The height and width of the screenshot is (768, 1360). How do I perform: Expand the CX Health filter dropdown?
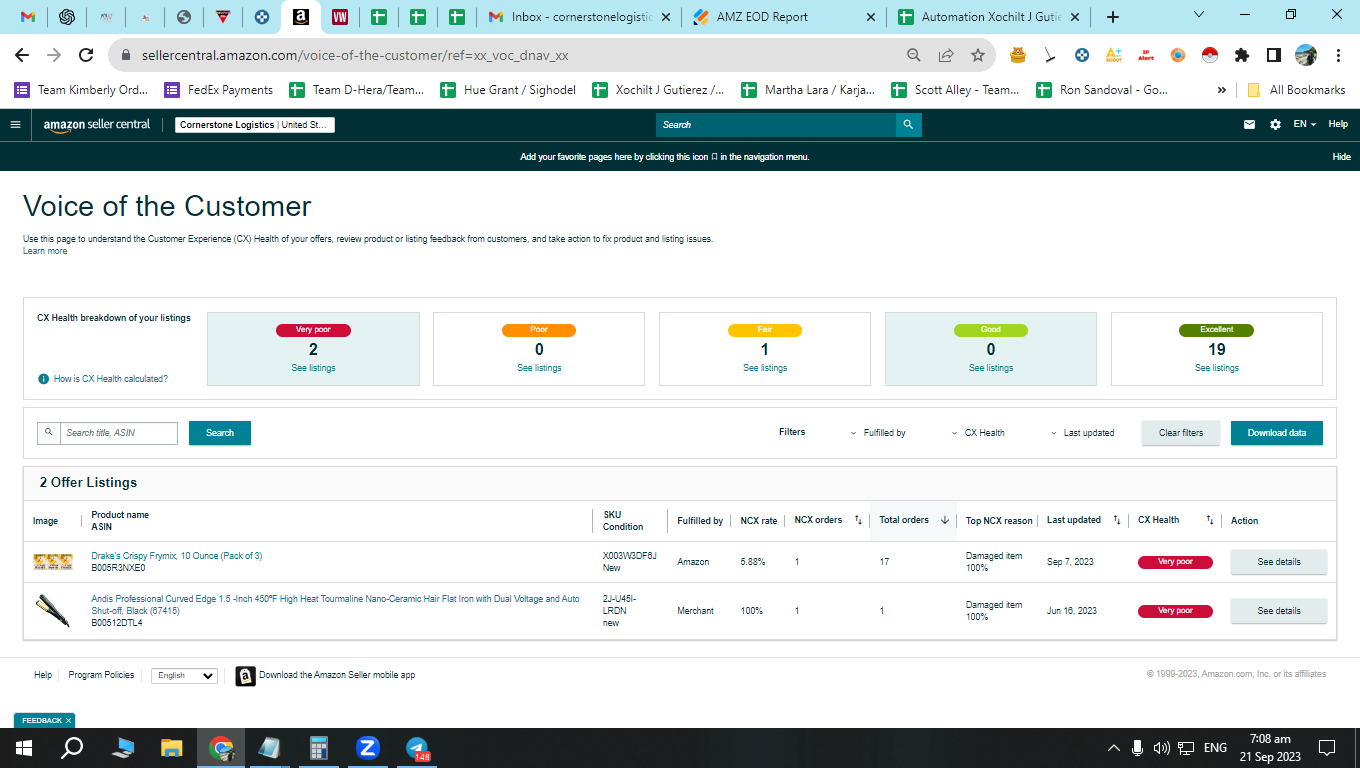(x=978, y=433)
